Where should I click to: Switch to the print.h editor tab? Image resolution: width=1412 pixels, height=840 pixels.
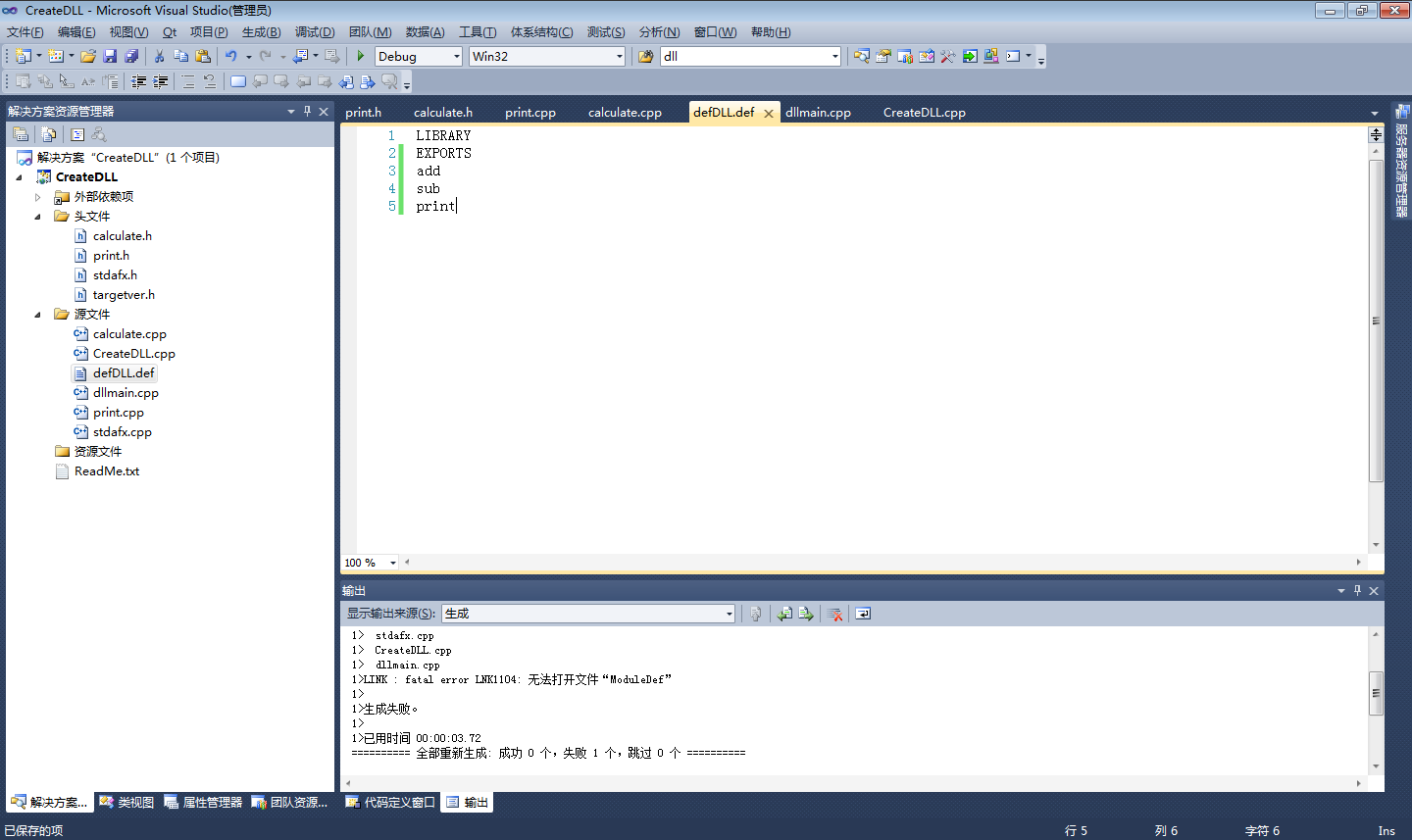[363, 113]
